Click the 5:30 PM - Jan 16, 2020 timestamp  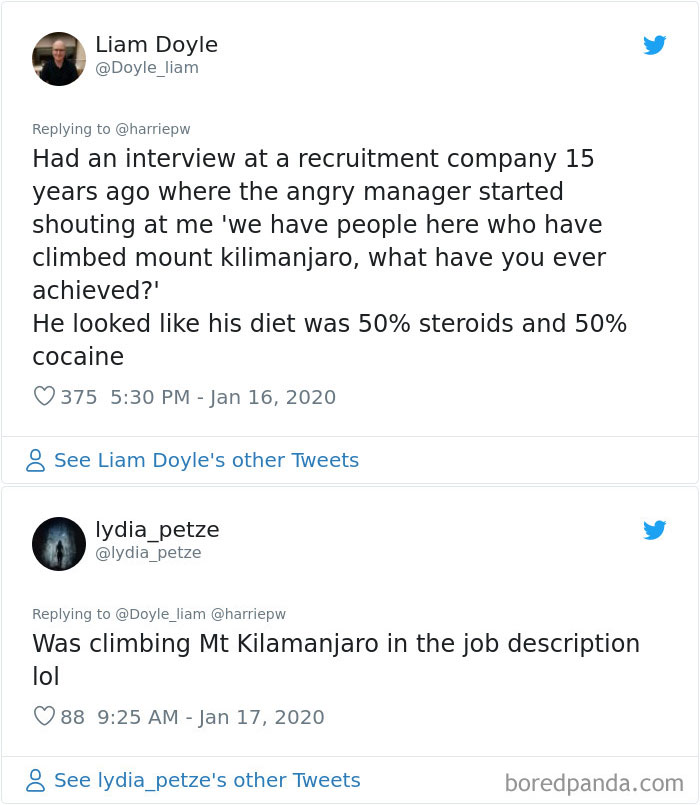(x=224, y=397)
